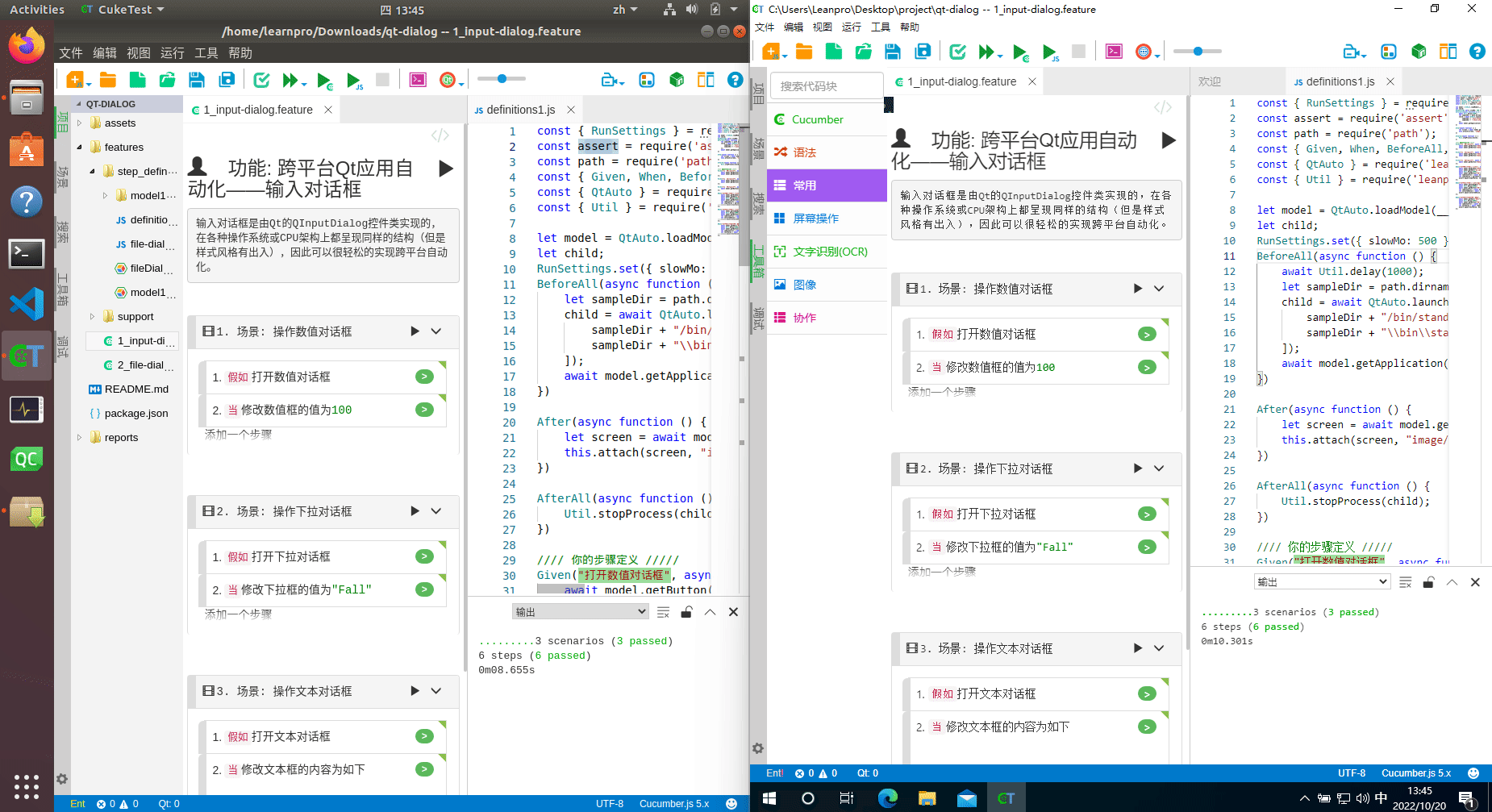
Task: Click web spy globe icon in Windows toolbar
Action: pos(1143,52)
